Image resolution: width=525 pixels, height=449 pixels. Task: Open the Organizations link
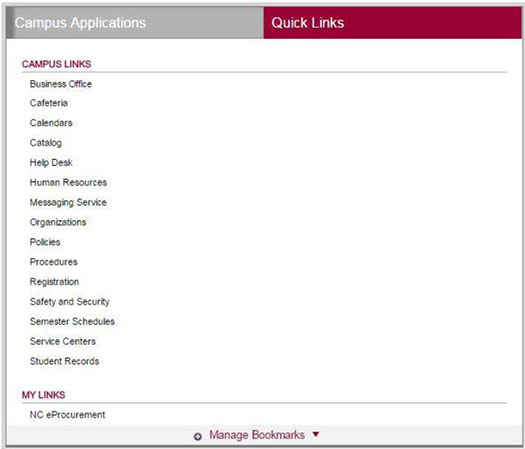point(58,222)
